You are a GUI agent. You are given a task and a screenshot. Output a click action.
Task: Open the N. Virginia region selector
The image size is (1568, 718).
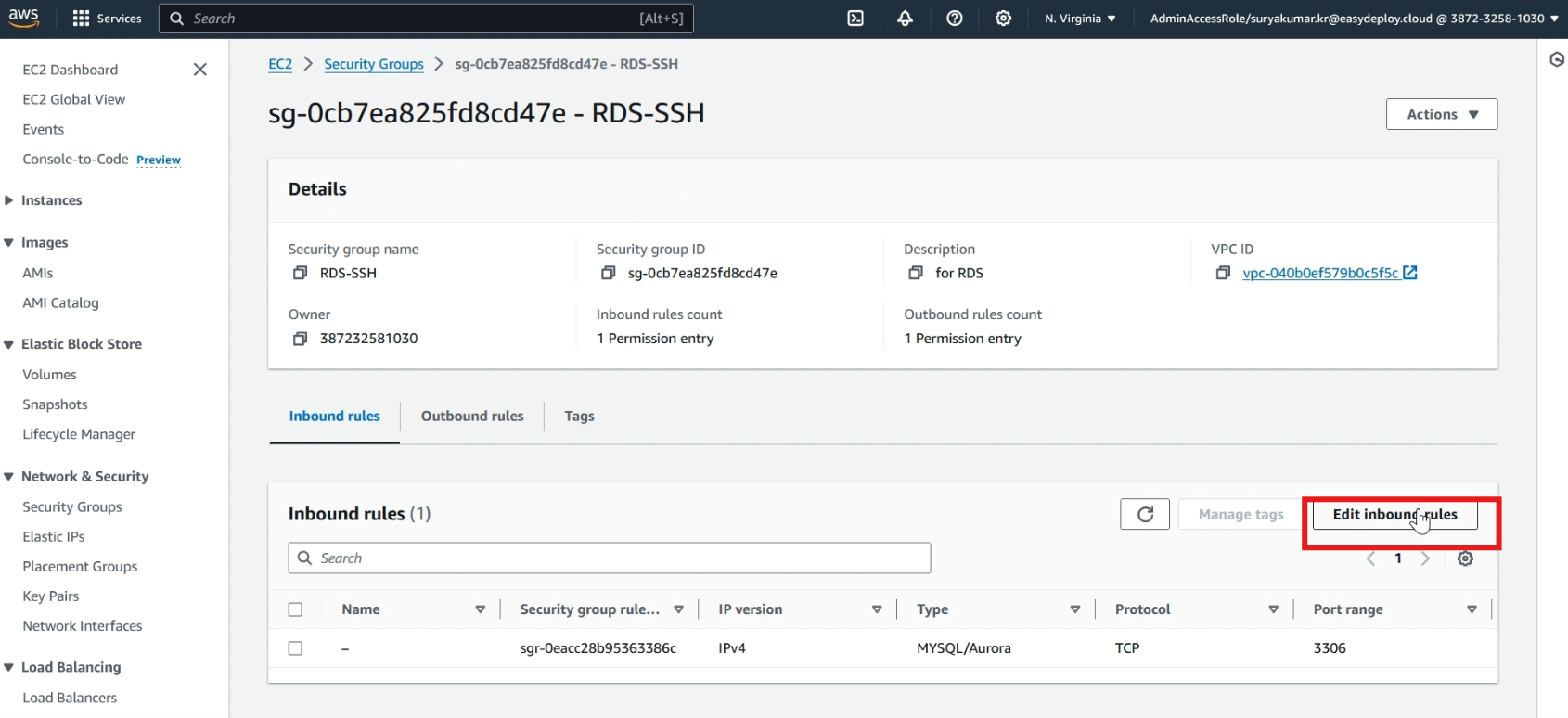pyautogui.click(x=1080, y=19)
